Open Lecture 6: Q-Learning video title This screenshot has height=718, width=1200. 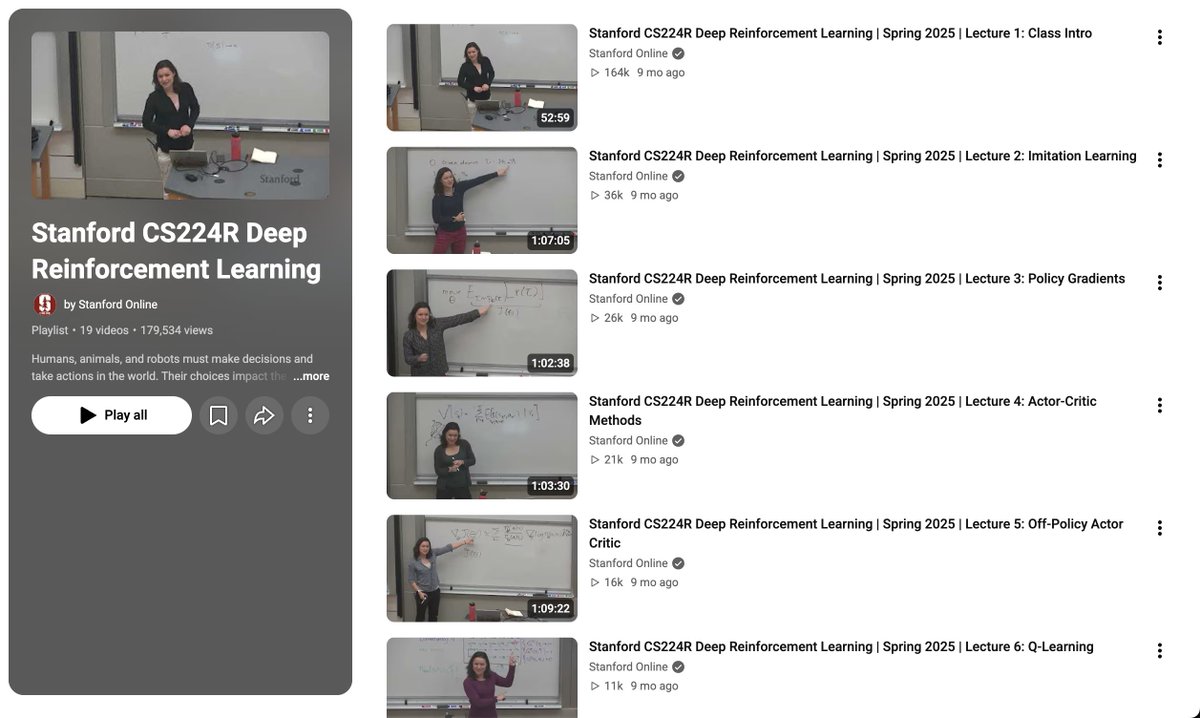(841, 647)
